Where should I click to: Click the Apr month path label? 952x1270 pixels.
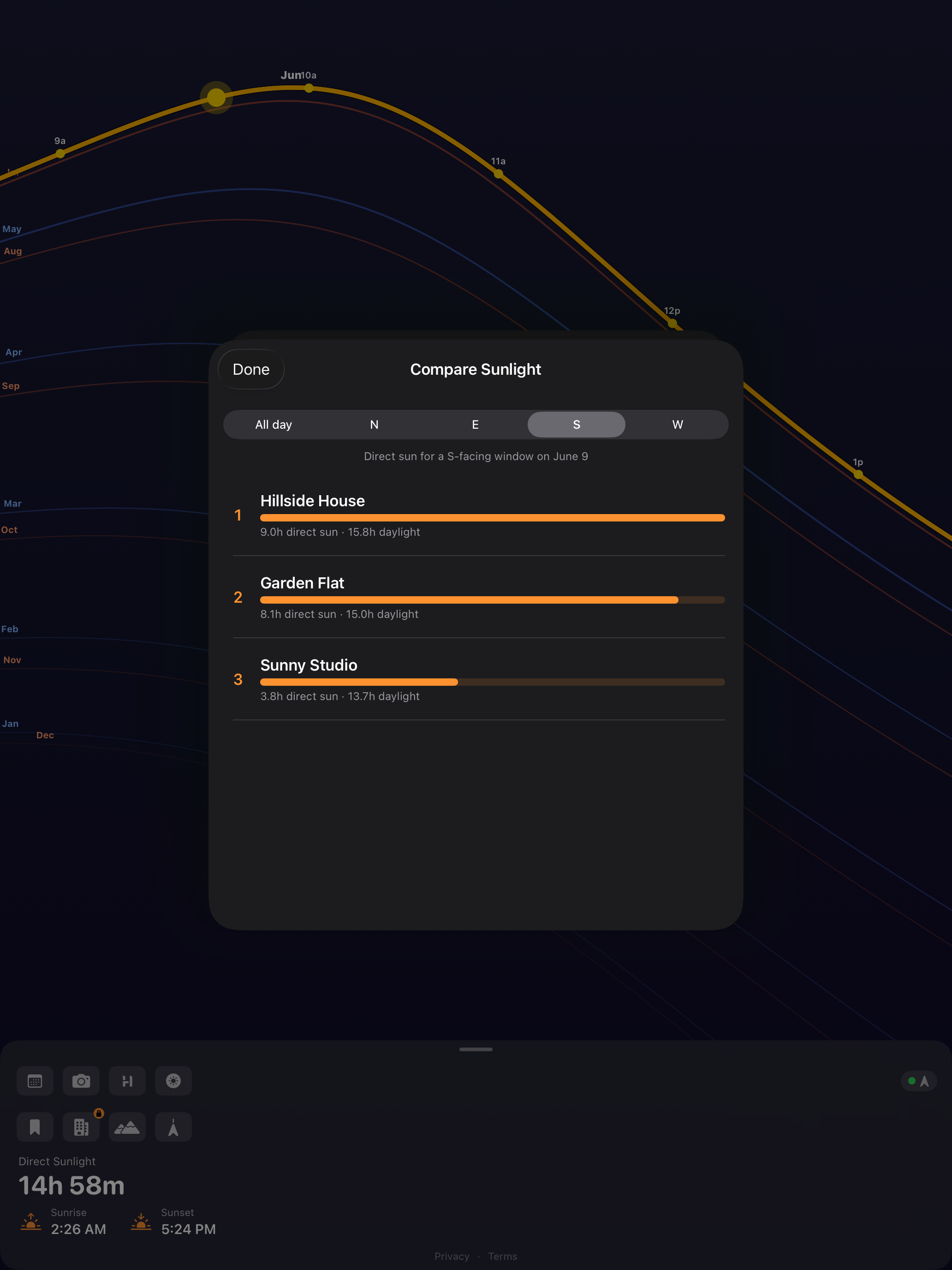(x=14, y=352)
